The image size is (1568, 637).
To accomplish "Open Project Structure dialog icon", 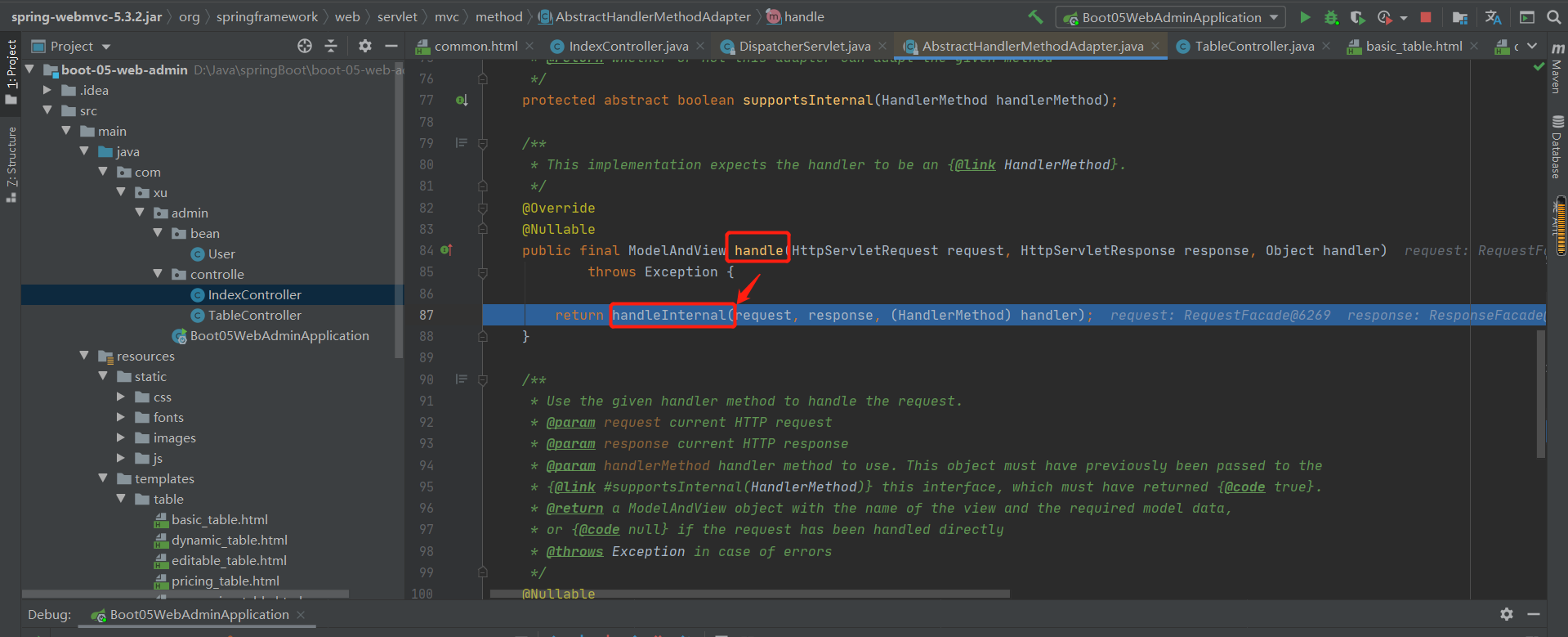I will point(1460,17).
